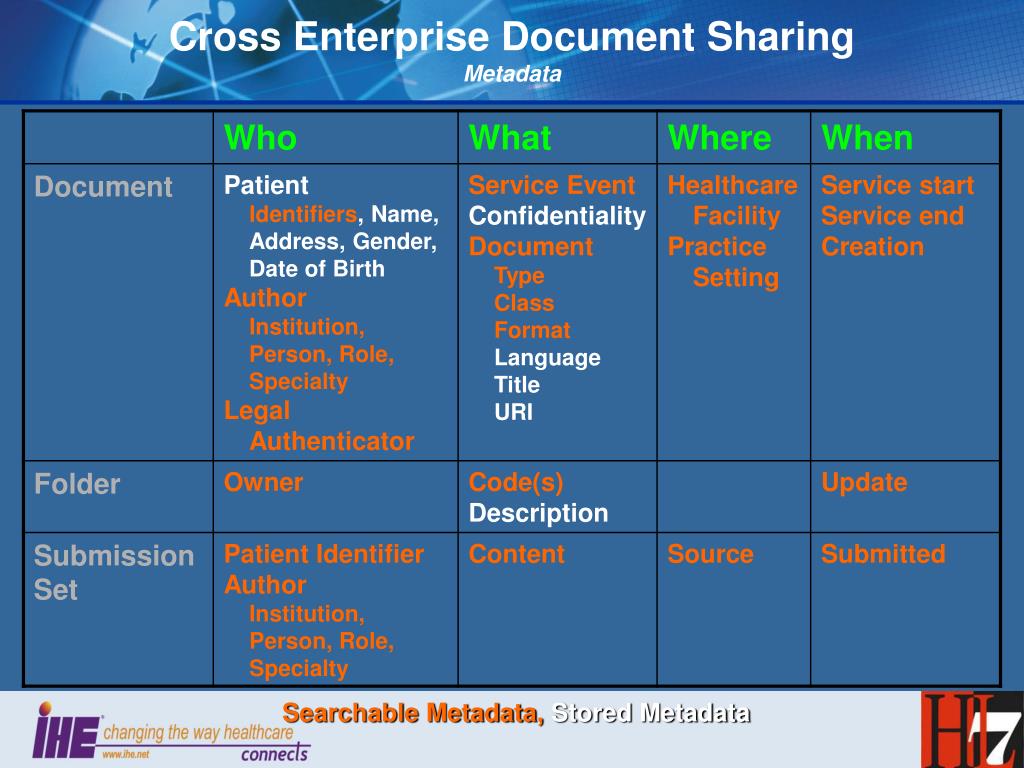Select the "When" column header
The width and height of the screenshot is (1024, 768).
click(x=867, y=138)
